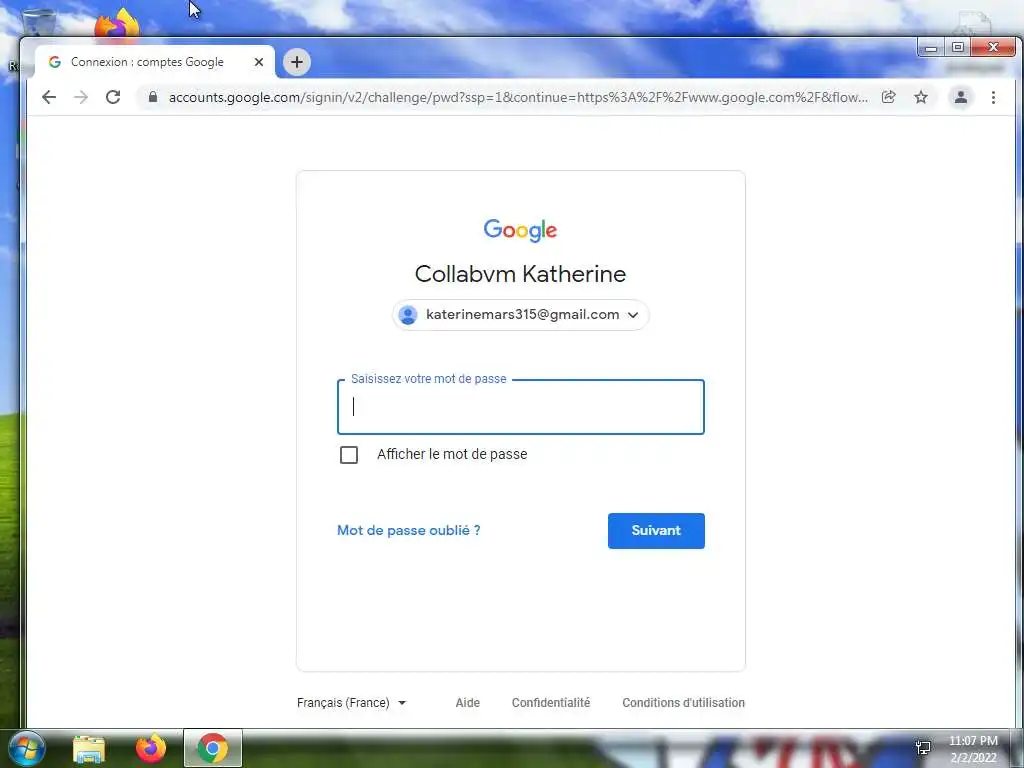
Task: Click the Google logo on sign-in card
Action: click(520, 231)
